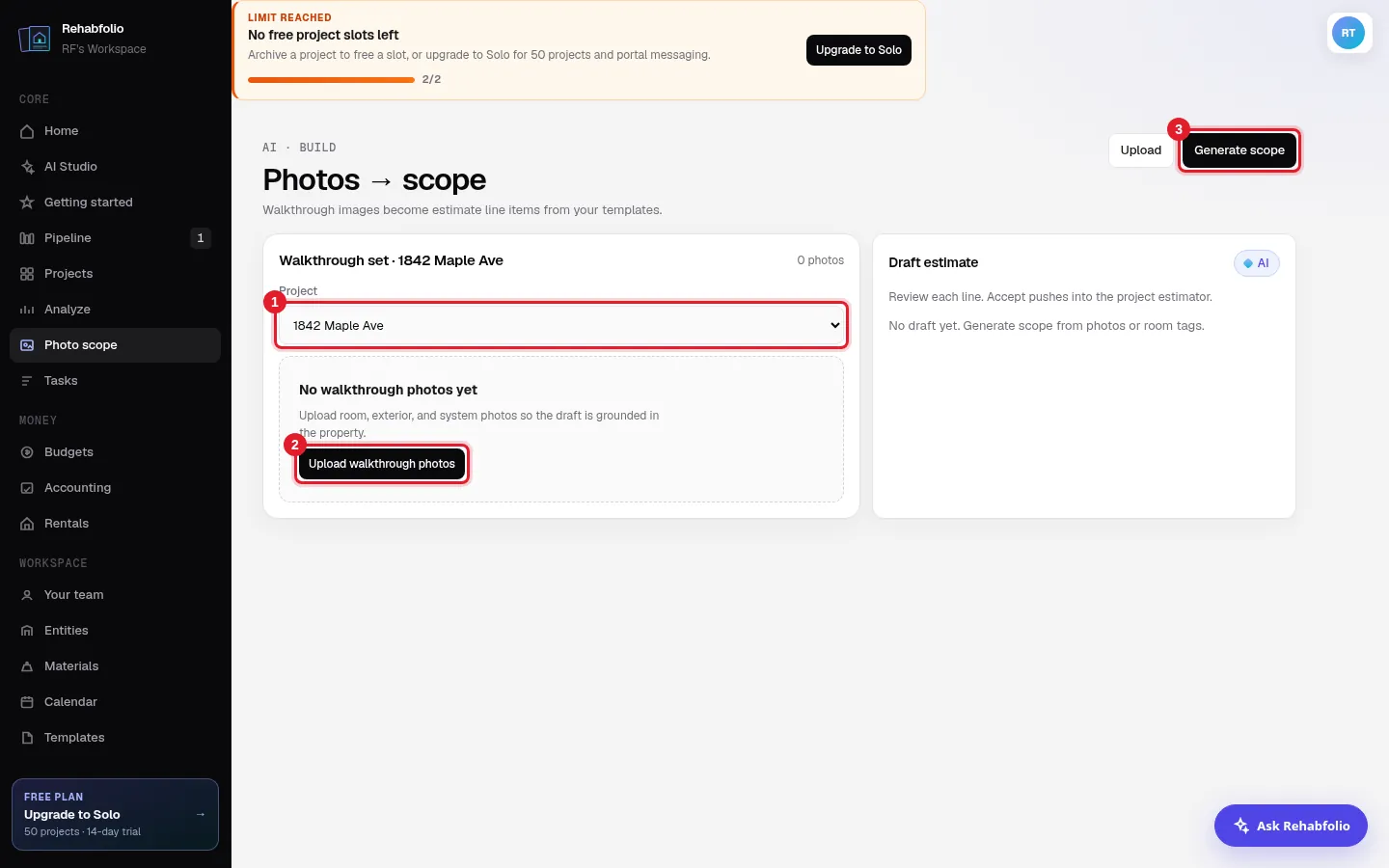Navigate to Pipeline

[115, 238]
